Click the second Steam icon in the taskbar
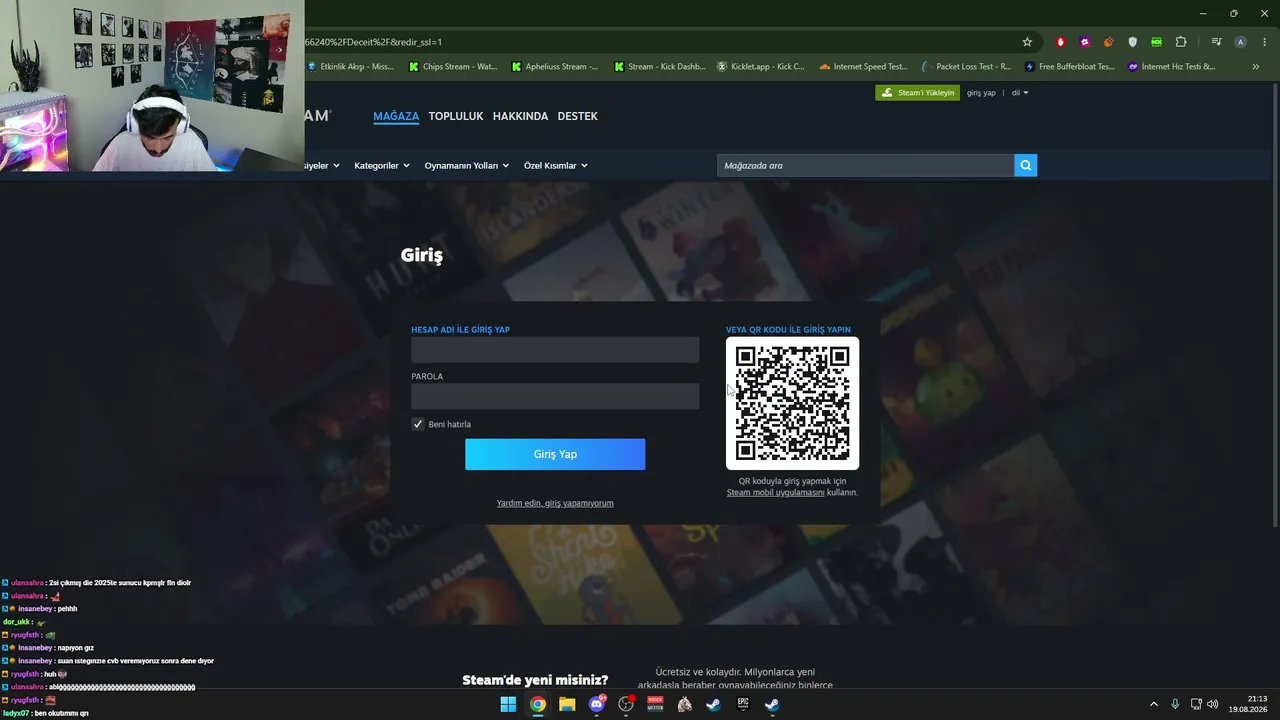The height and width of the screenshot is (720, 1280). coord(772,704)
